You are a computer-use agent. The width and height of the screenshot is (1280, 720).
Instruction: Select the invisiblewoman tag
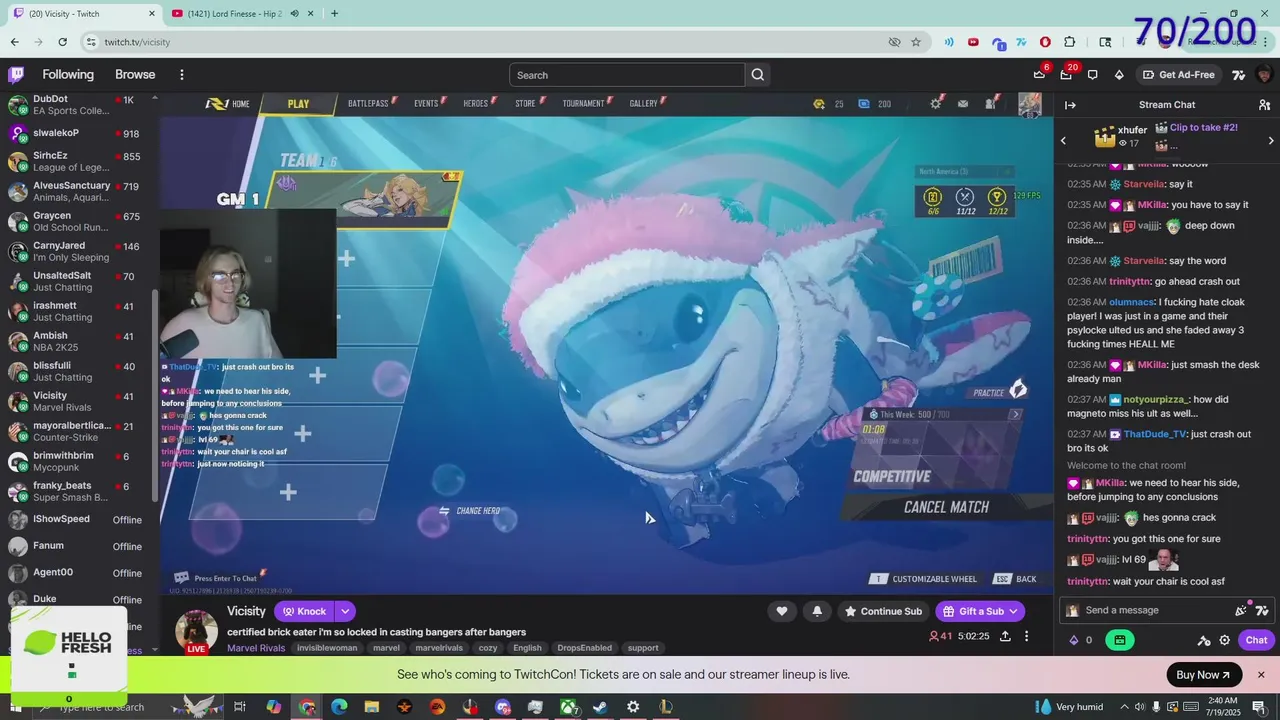point(327,648)
